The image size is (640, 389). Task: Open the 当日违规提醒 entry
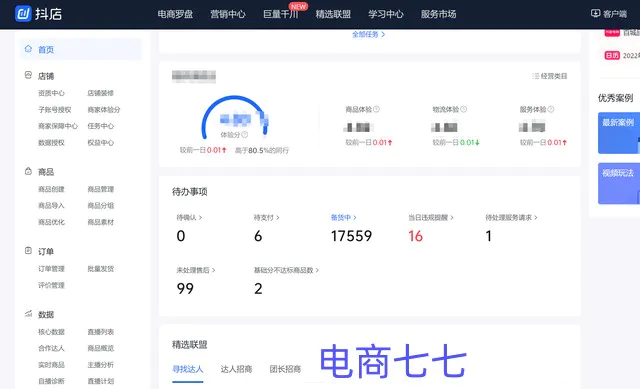pyautogui.click(x=431, y=218)
